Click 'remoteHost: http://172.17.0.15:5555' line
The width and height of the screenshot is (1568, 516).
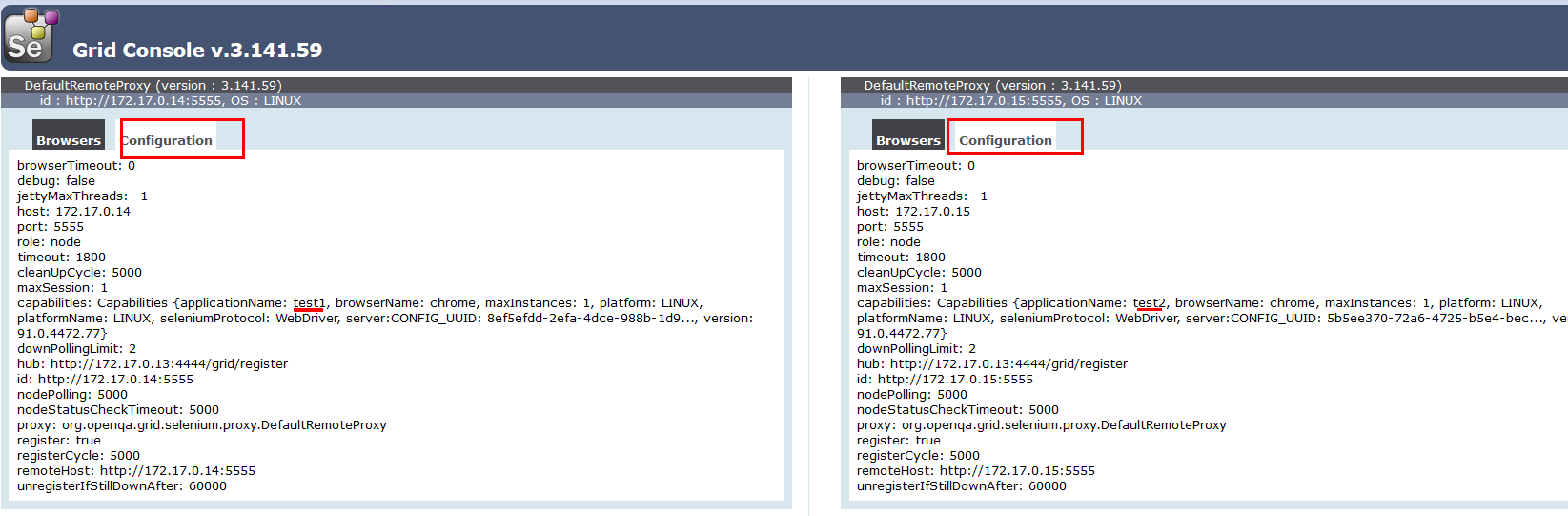(x=976, y=471)
